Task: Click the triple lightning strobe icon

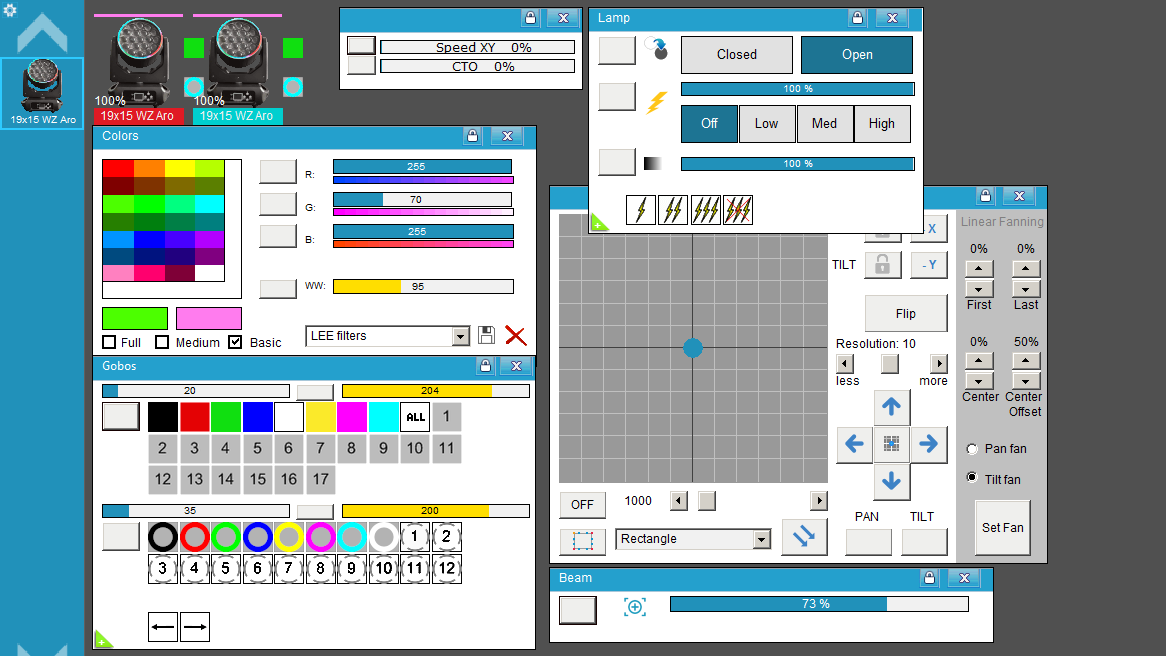Action: (x=705, y=210)
